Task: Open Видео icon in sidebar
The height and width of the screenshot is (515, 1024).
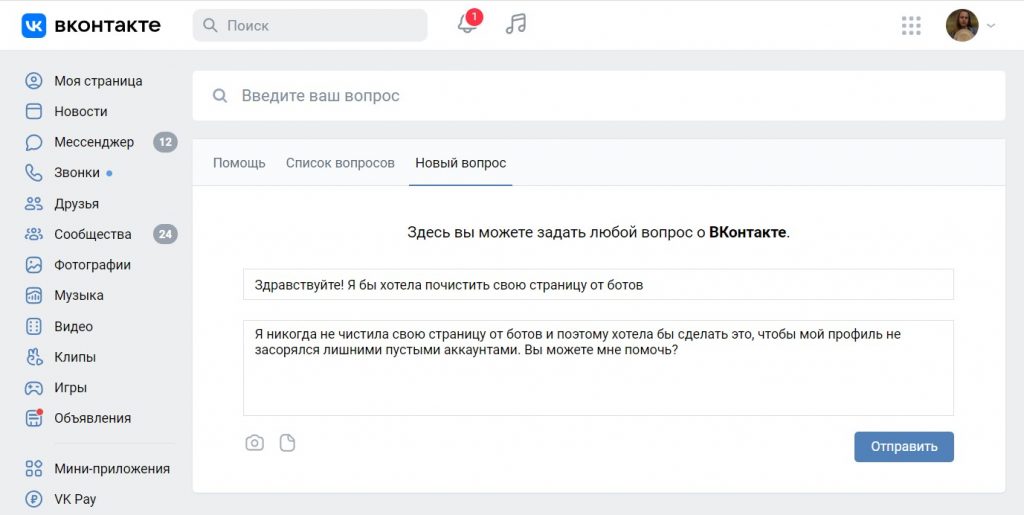Action: pos(33,326)
